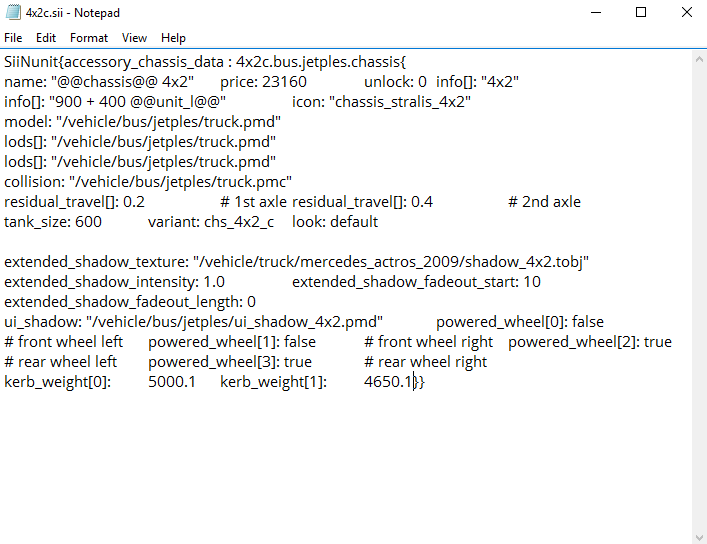Click the extended_shadow_texture path line
707x544 pixels.
point(296,262)
